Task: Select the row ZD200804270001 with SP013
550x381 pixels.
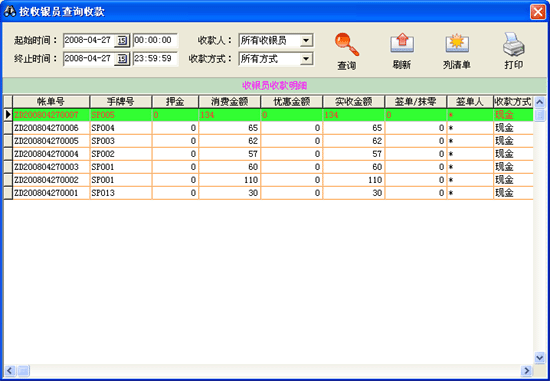Action: tap(268, 193)
